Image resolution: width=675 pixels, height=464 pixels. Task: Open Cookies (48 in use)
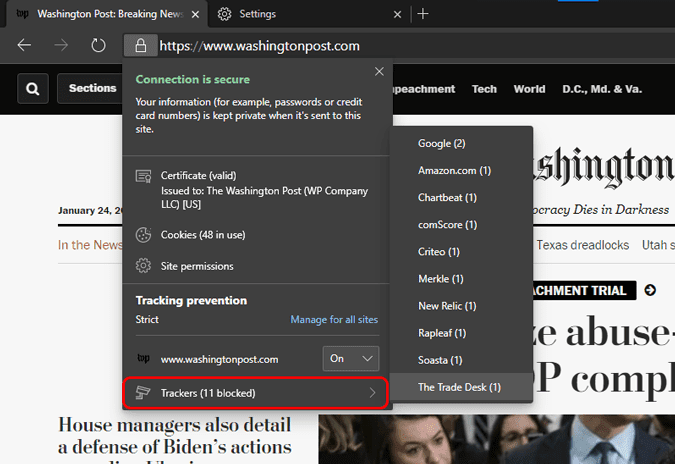(x=257, y=235)
